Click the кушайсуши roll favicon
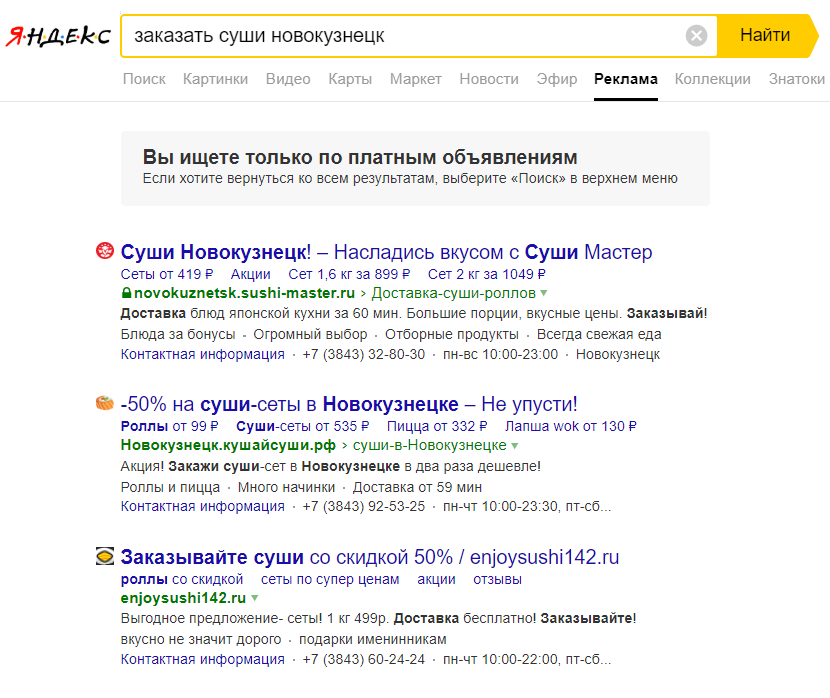This screenshot has width=830, height=698. point(105,403)
